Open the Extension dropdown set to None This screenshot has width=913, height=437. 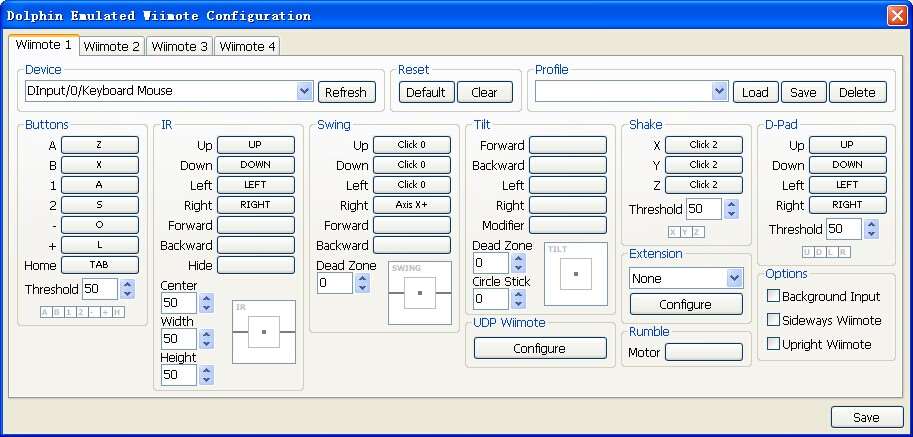[735, 279]
